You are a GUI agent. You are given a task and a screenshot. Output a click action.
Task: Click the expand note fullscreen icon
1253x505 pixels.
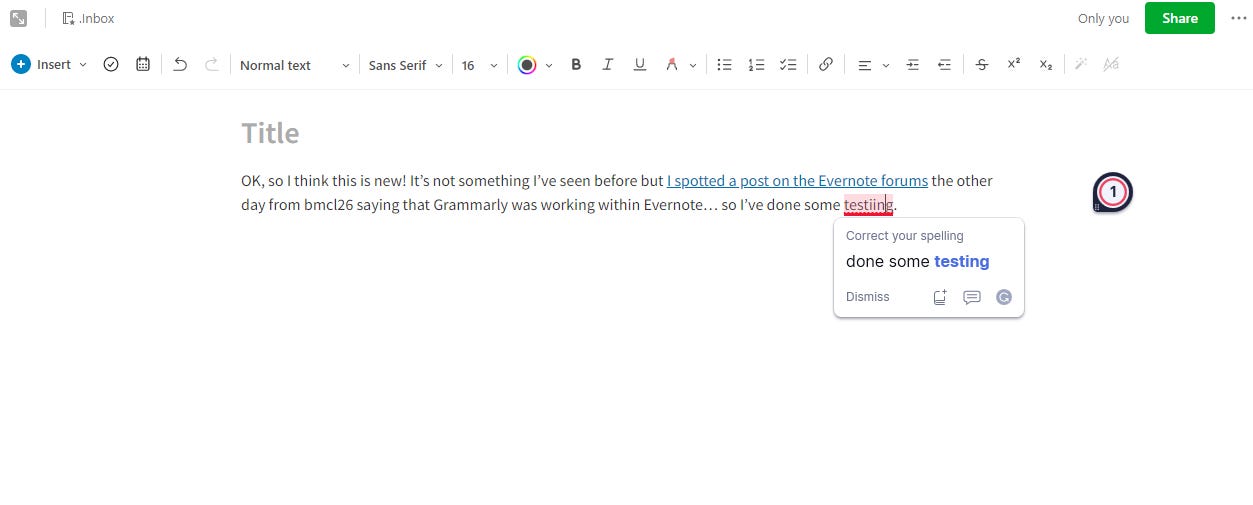tap(18, 18)
